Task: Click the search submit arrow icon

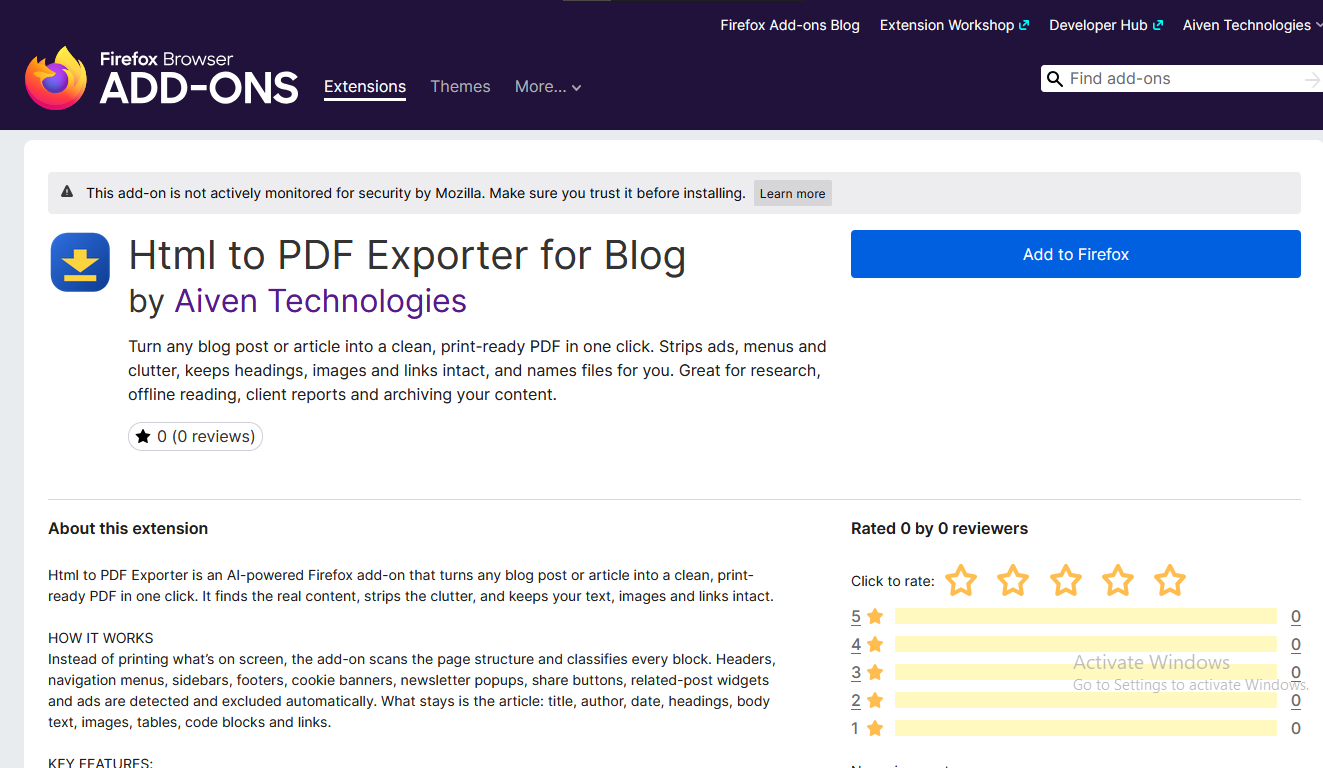Action: pyautogui.click(x=1312, y=79)
